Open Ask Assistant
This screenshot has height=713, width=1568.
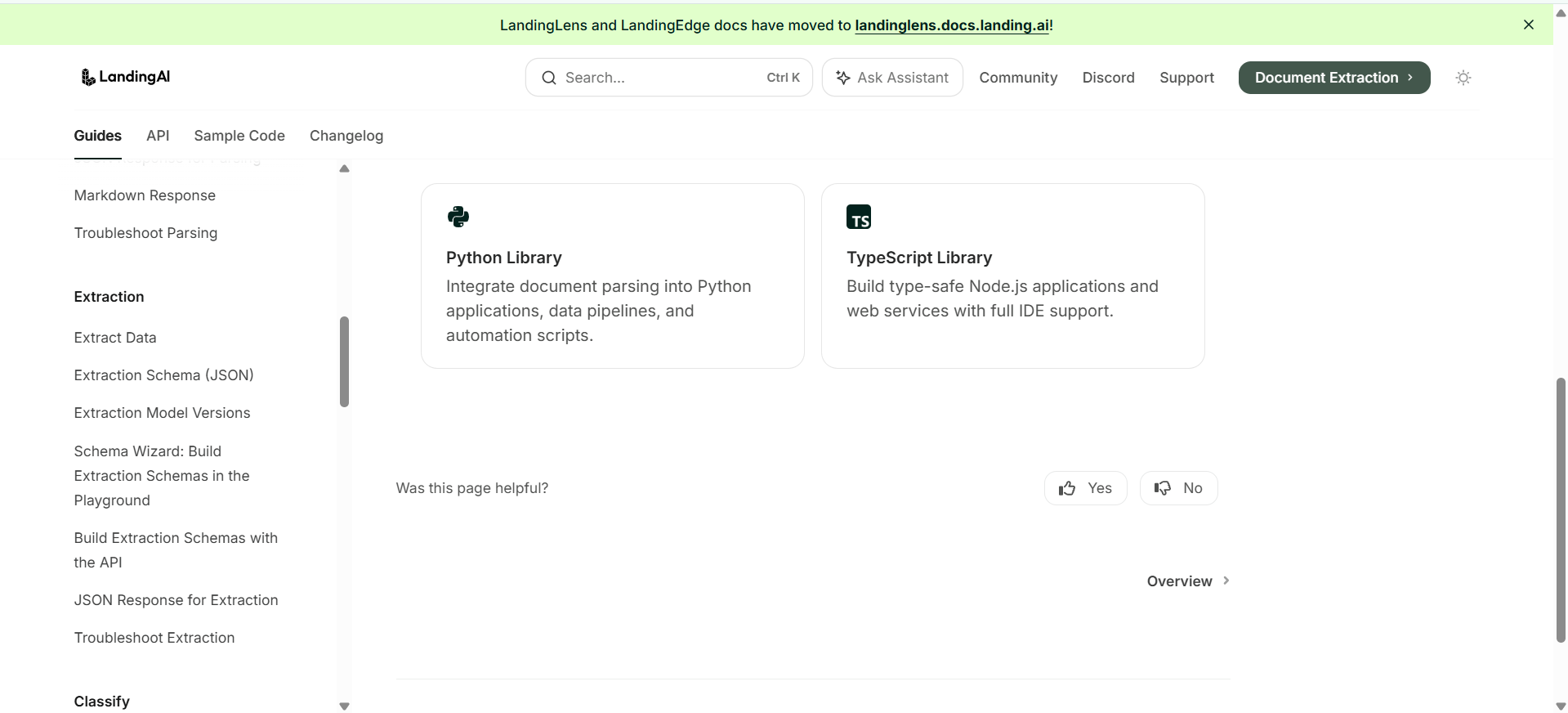(892, 78)
